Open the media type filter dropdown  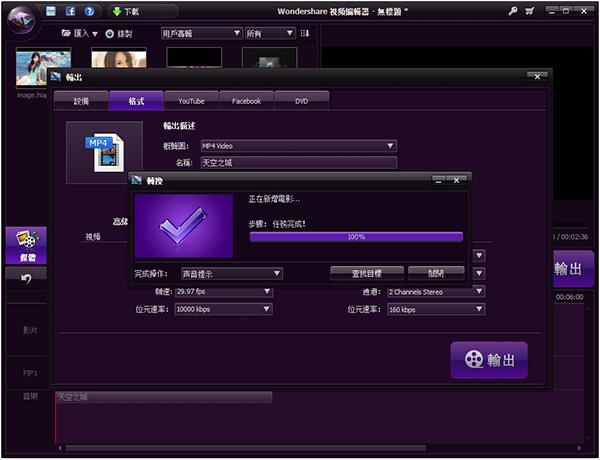coord(270,34)
